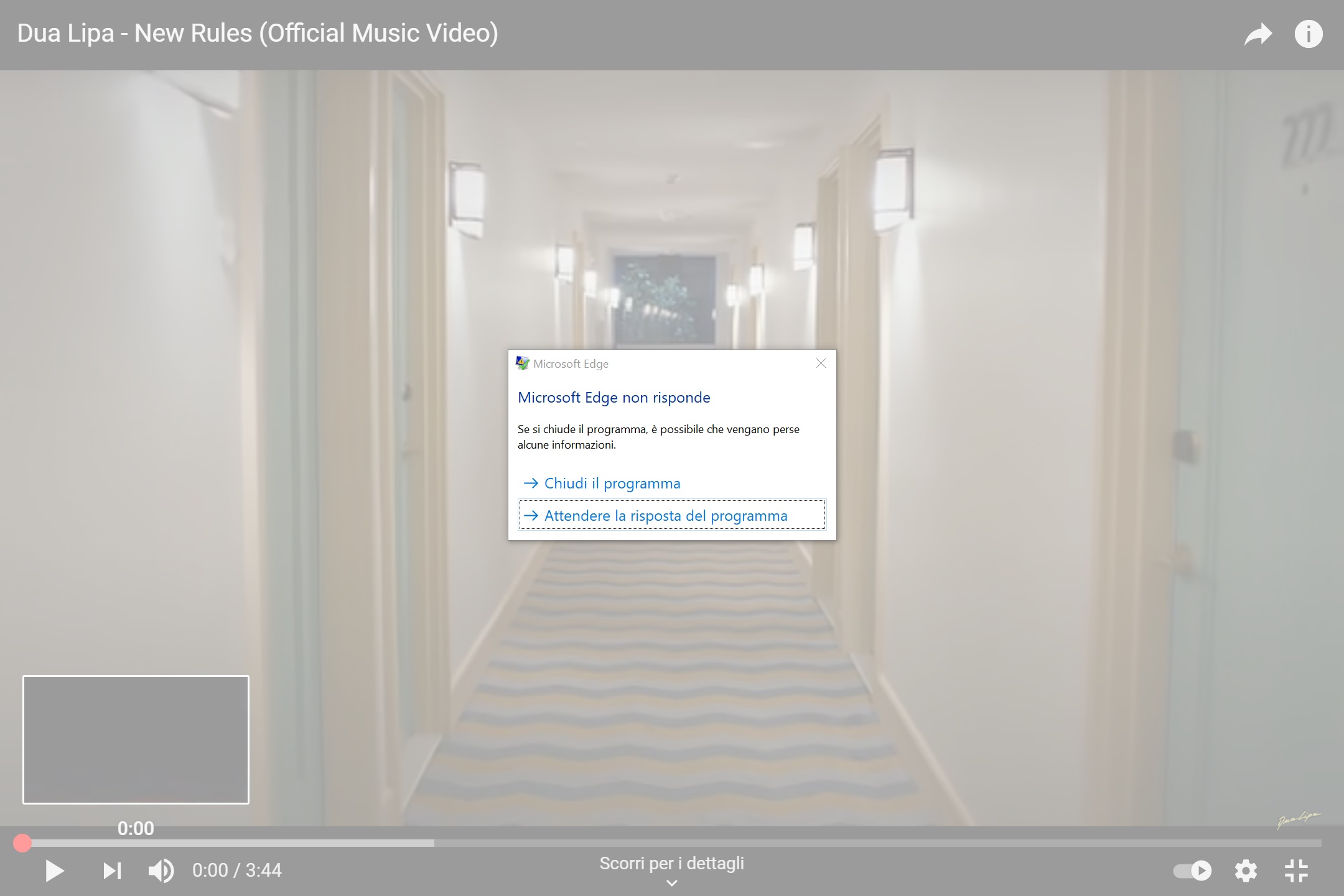1344x896 pixels.
Task: Click the Dua Lipa channel watermark
Action: pyautogui.click(x=1299, y=819)
